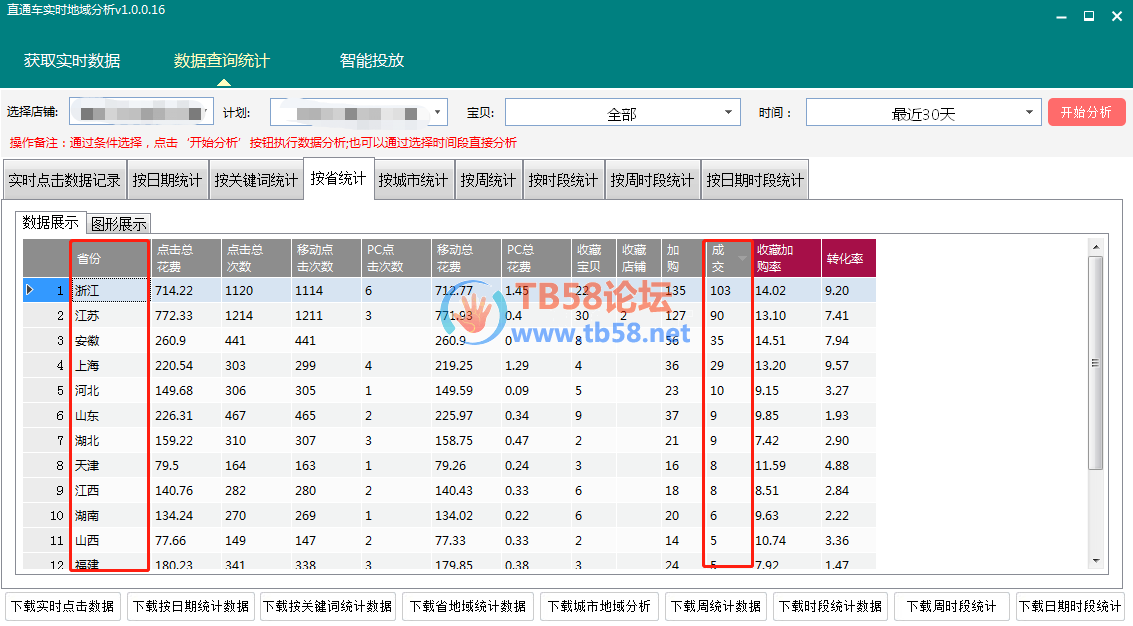Sort by the PC总花费 column header

pyautogui.click(x=536, y=258)
